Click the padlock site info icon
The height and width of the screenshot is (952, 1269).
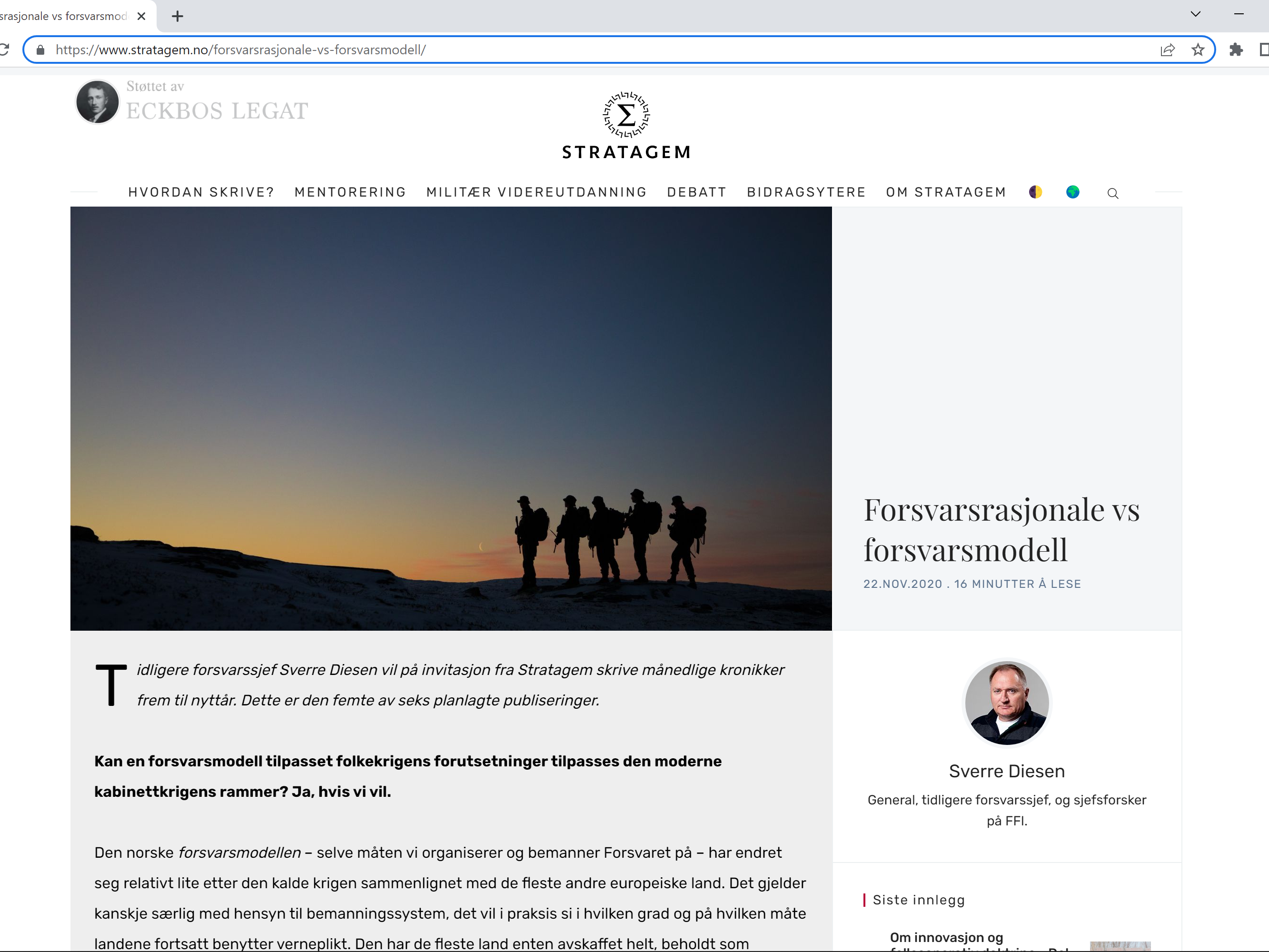[40, 50]
